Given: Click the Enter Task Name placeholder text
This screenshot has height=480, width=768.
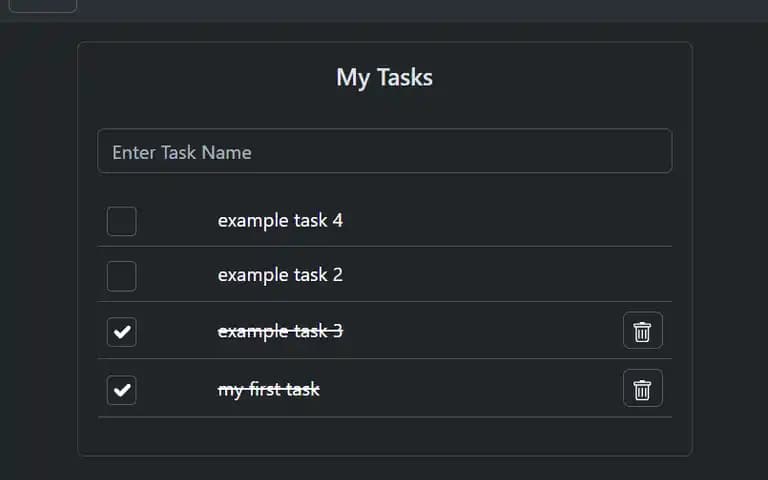Looking at the screenshot, I should click(182, 153).
